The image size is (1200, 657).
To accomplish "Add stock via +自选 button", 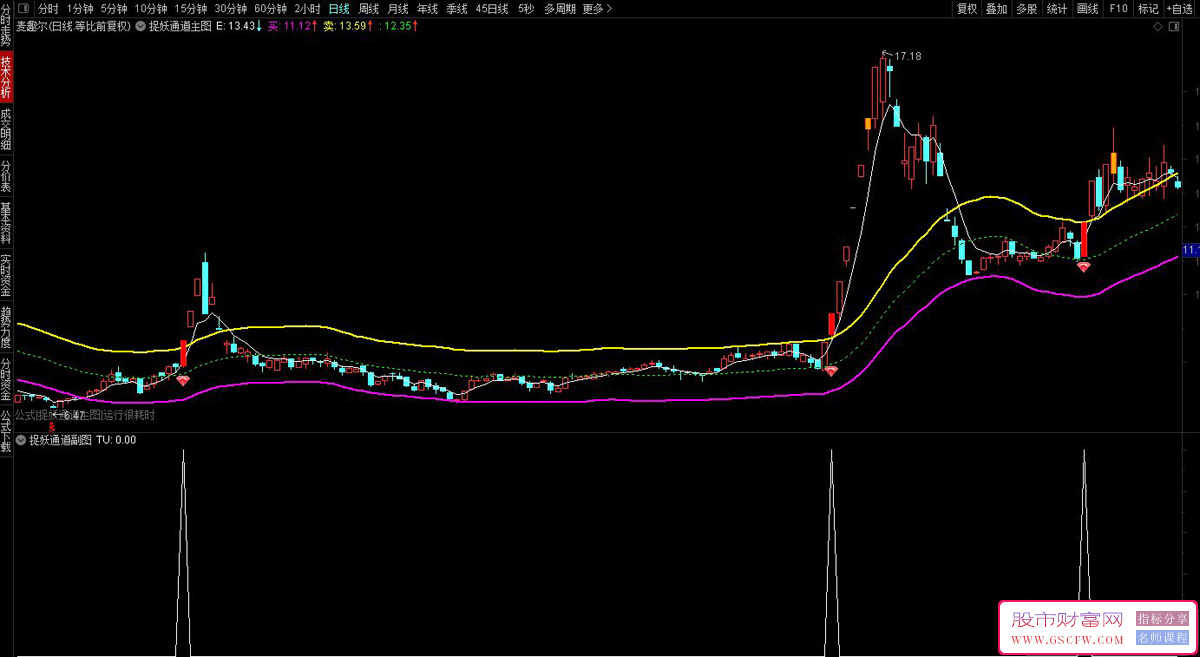I will (x=1179, y=9).
